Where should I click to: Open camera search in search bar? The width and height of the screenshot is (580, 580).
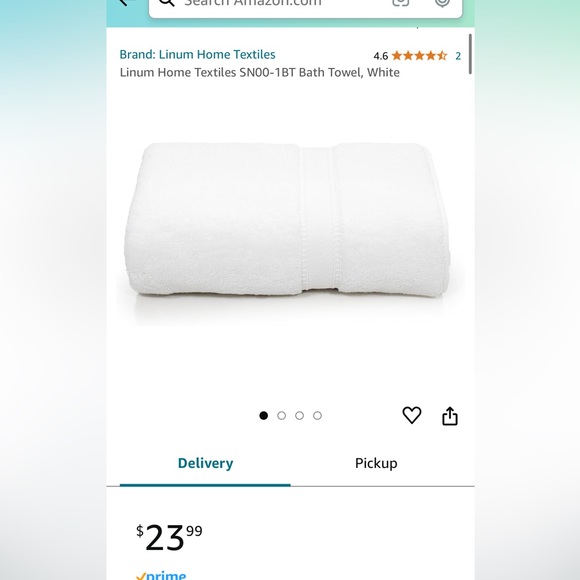click(401, 2)
